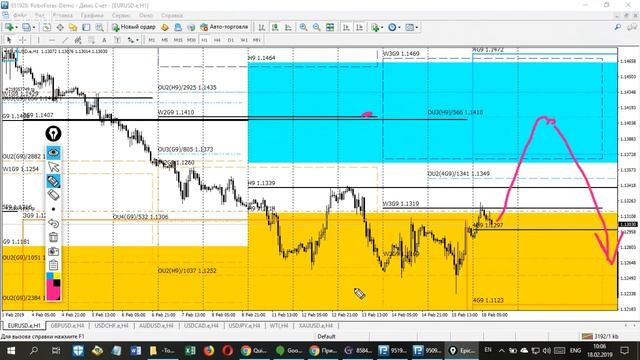The image size is (640, 360).
Task: Switch to D1 timeframe
Action: pyautogui.click(x=231, y=40)
